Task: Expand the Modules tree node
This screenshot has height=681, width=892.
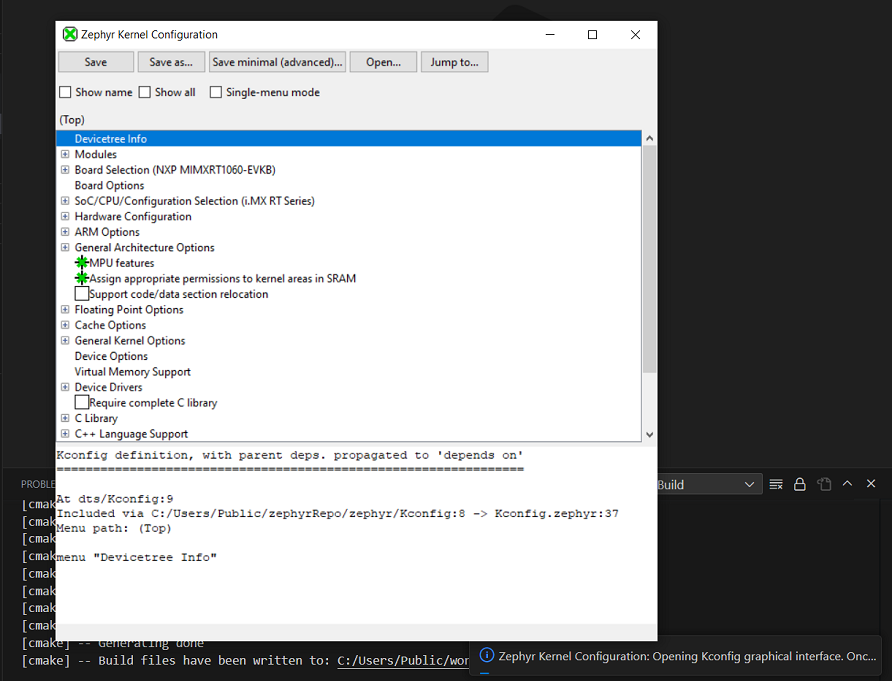Action: [65, 154]
